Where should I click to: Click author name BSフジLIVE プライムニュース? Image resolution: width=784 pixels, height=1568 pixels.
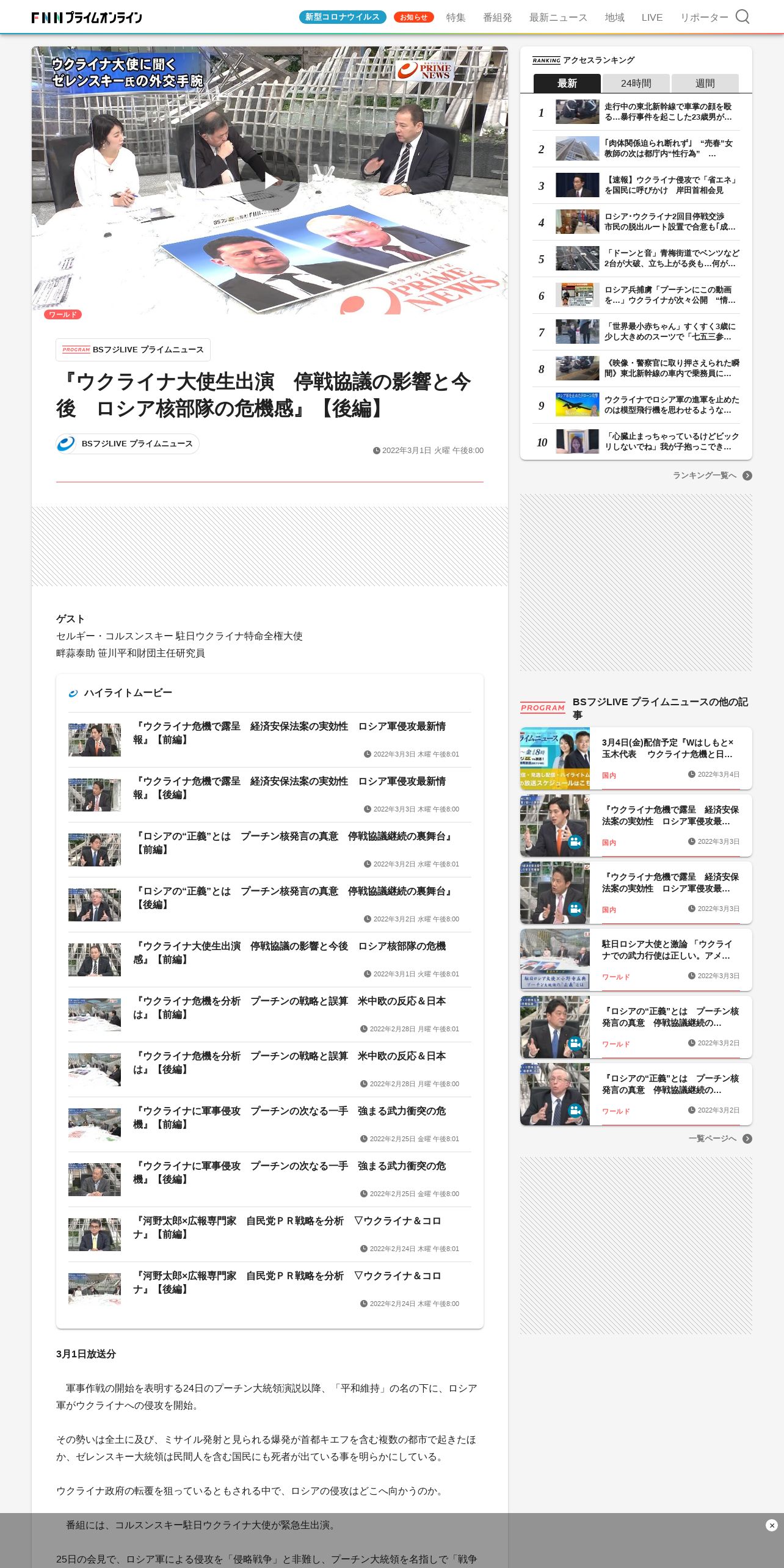pyautogui.click(x=137, y=444)
